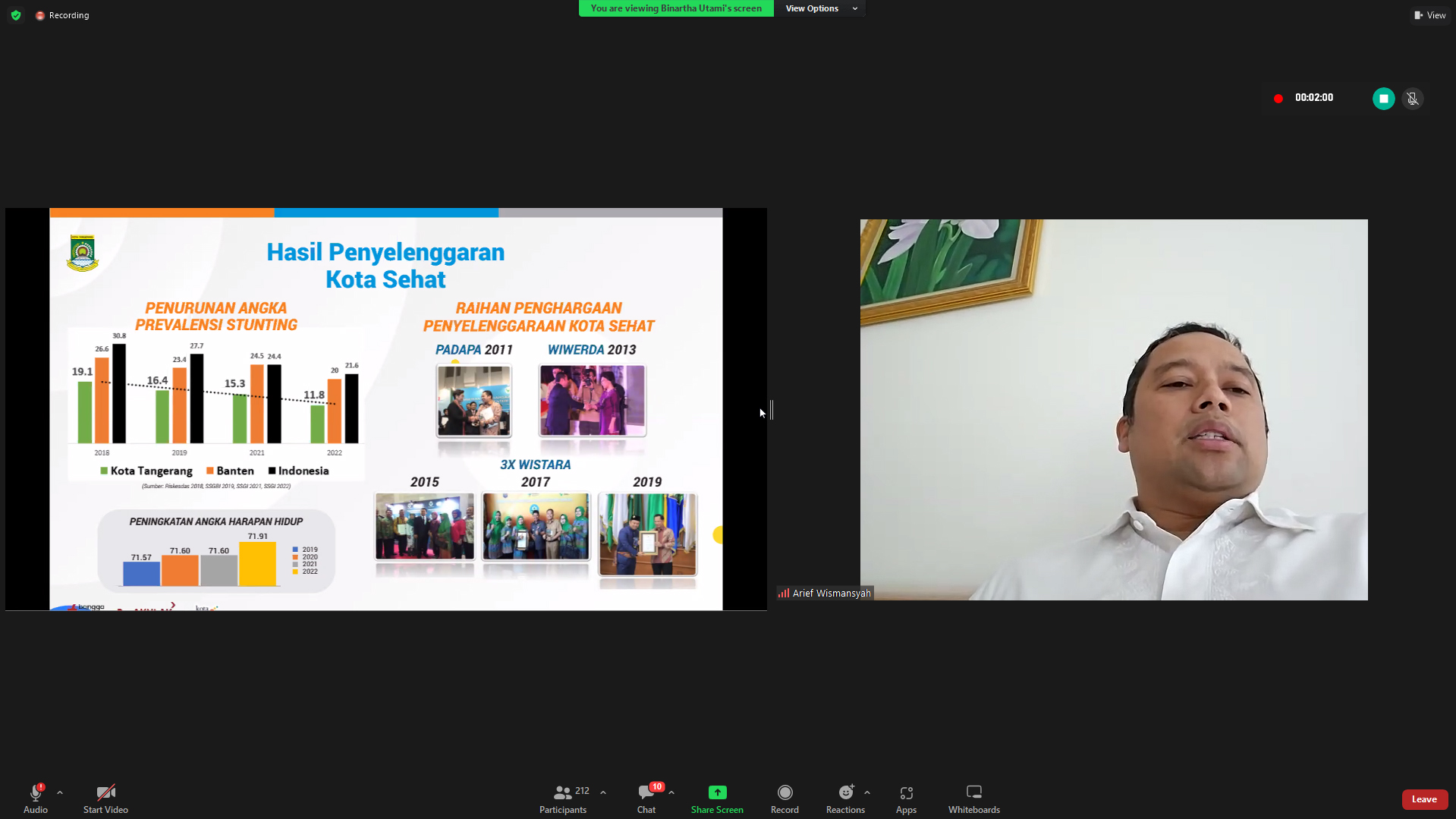Turn on camera with Start Video
The height and width of the screenshot is (819, 1456).
[105, 799]
